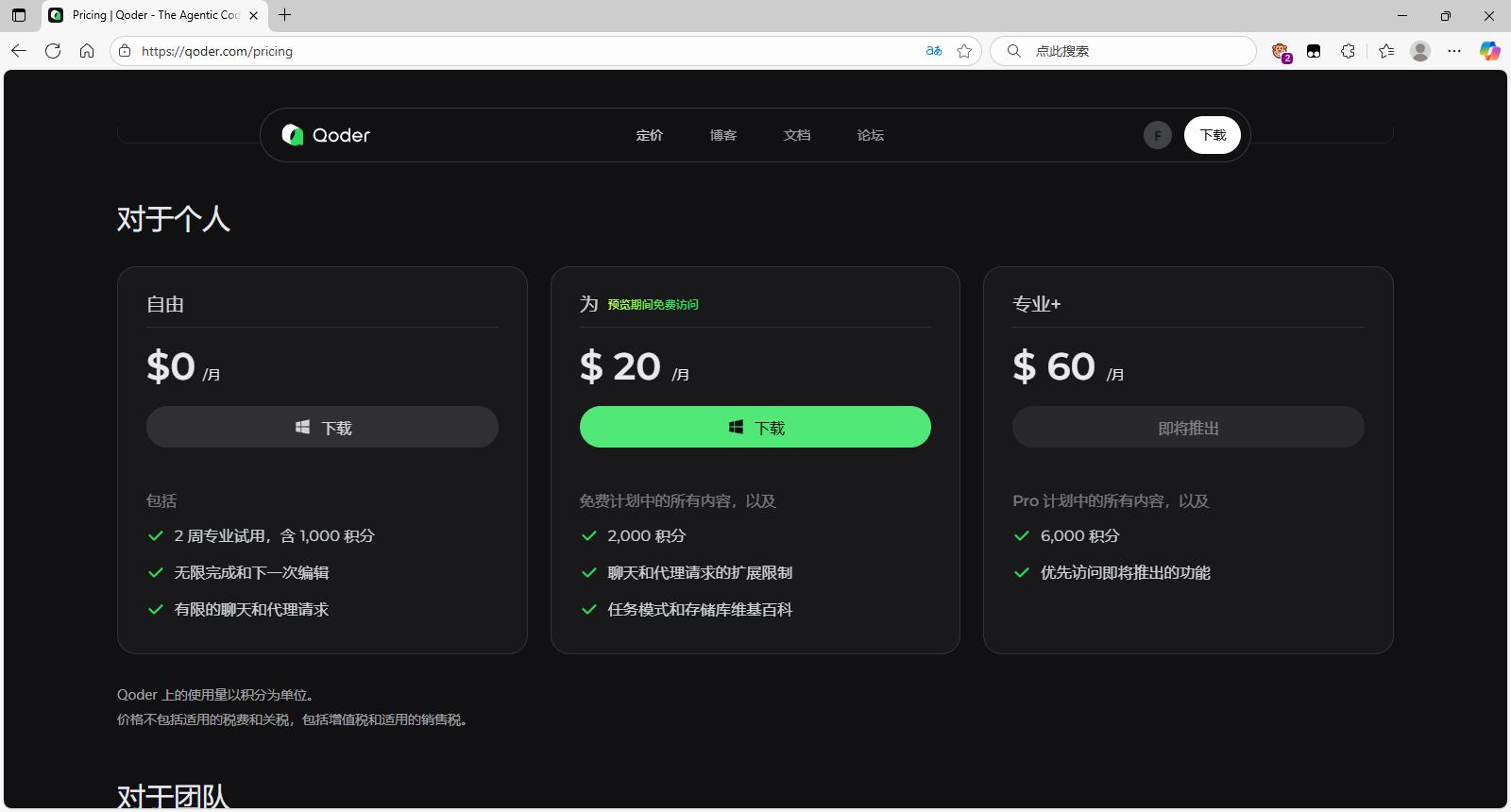
Task: Open the browser profile avatar
Action: click(1420, 51)
